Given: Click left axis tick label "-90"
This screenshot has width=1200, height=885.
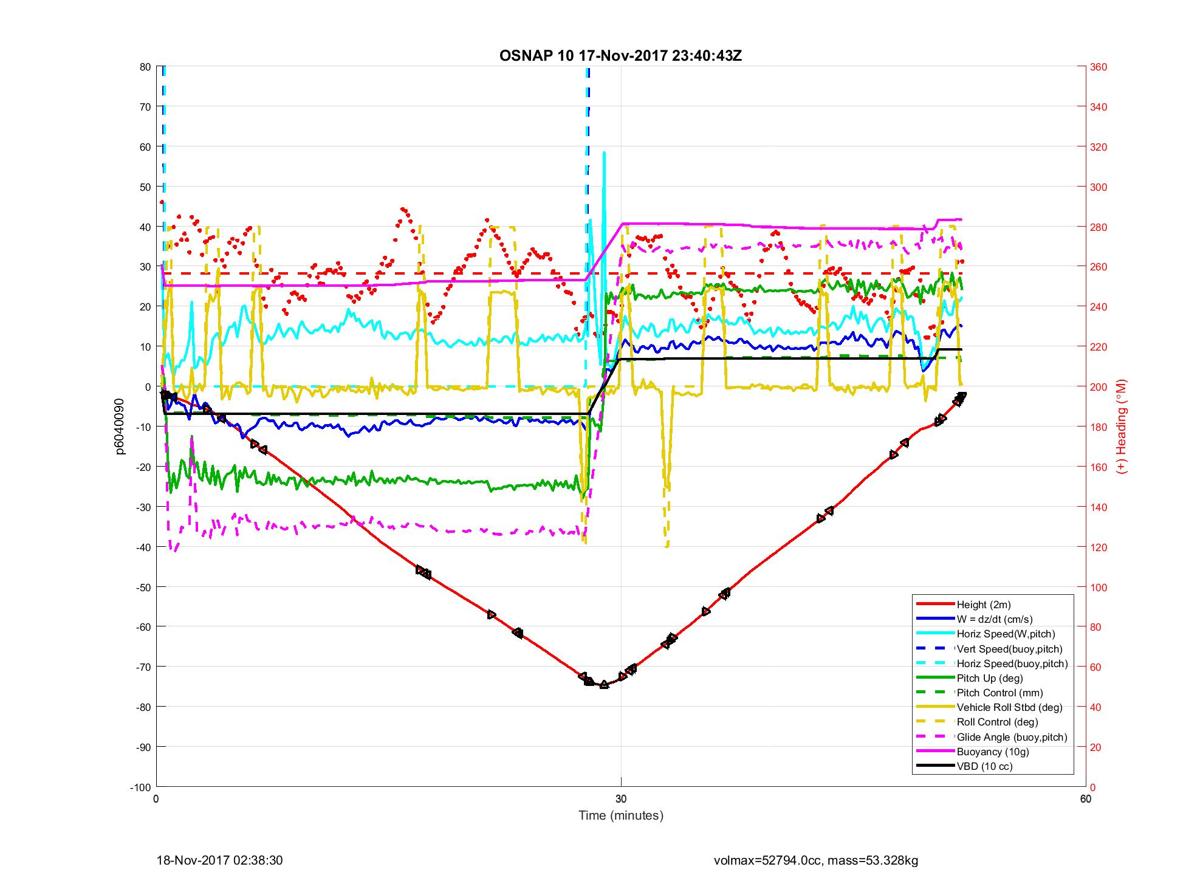Looking at the screenshot, I should [x=142, y=747].
